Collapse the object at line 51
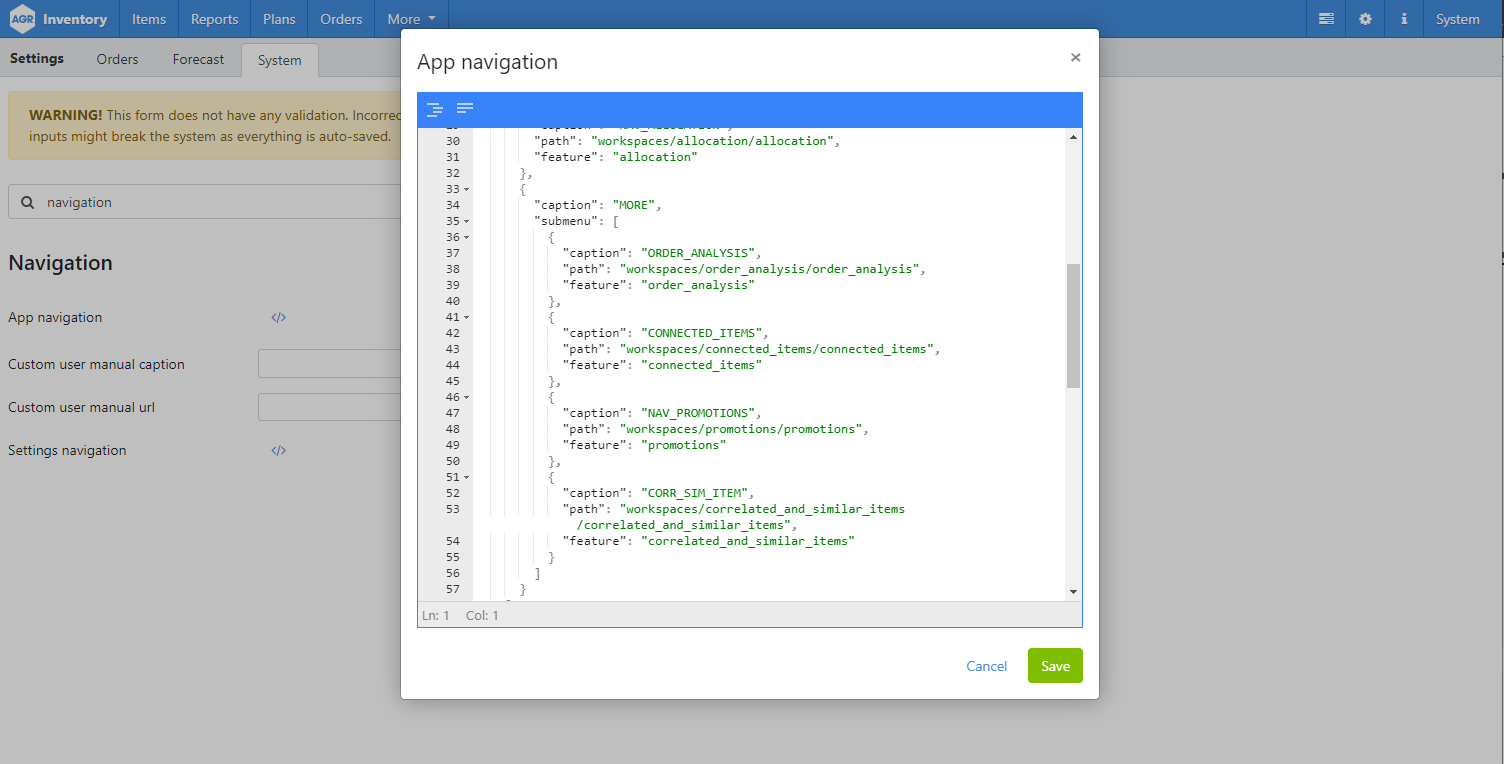Viewport: 1504px width, 764px height. 467,477
